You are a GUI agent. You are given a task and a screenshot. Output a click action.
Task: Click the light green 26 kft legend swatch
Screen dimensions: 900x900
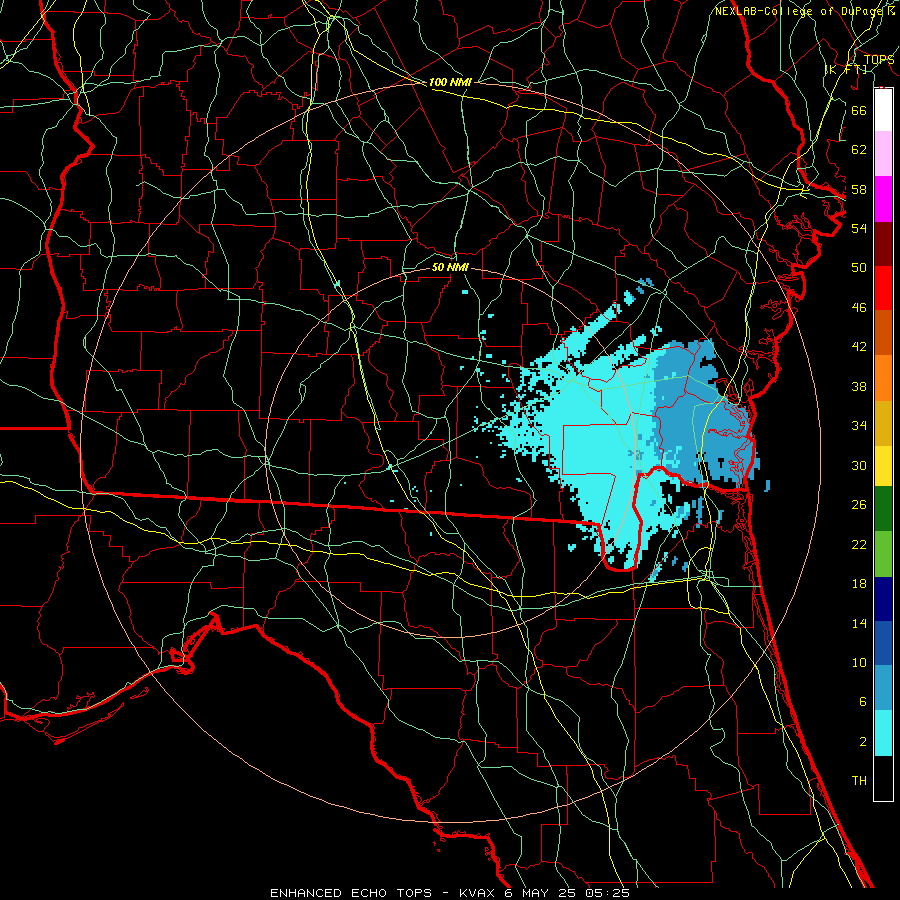pos(883,554)
